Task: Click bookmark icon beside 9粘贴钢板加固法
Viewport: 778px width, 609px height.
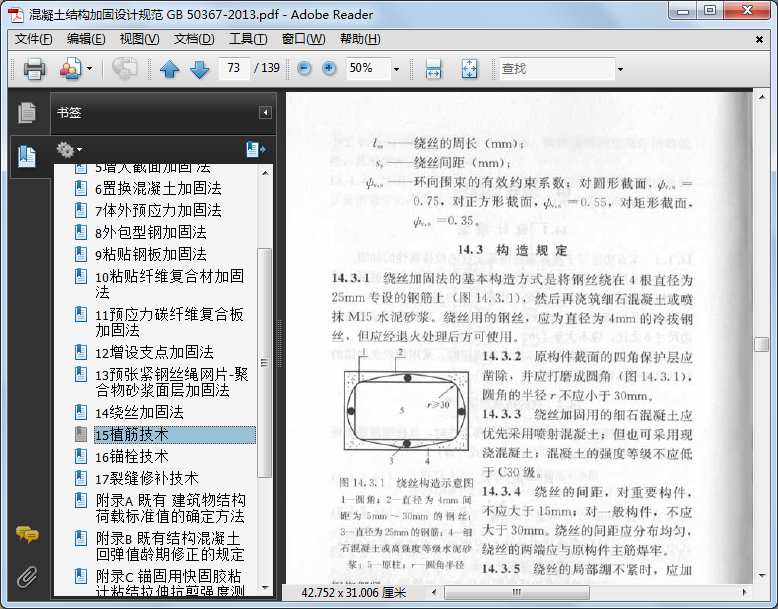Action: (x=81, y=254)
